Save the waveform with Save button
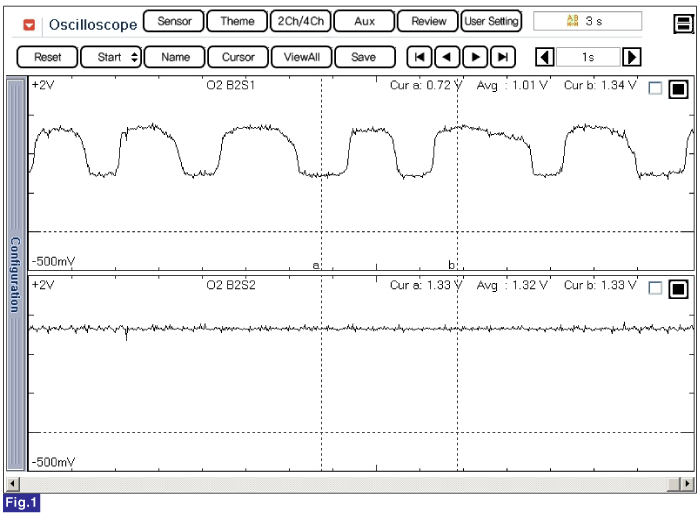 tap(364, 57)
